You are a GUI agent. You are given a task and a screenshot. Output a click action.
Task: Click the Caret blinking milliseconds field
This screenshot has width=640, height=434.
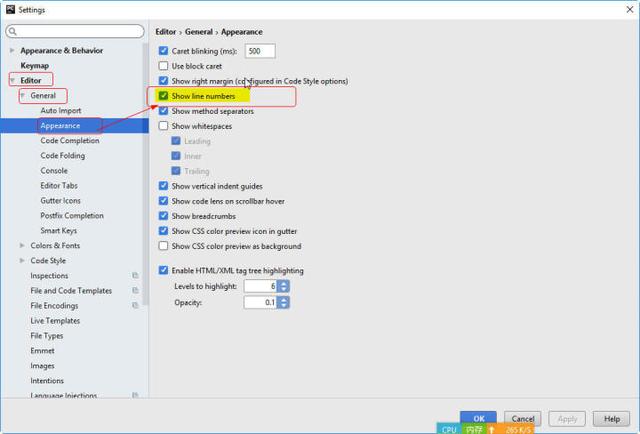[x=259, y=51]
